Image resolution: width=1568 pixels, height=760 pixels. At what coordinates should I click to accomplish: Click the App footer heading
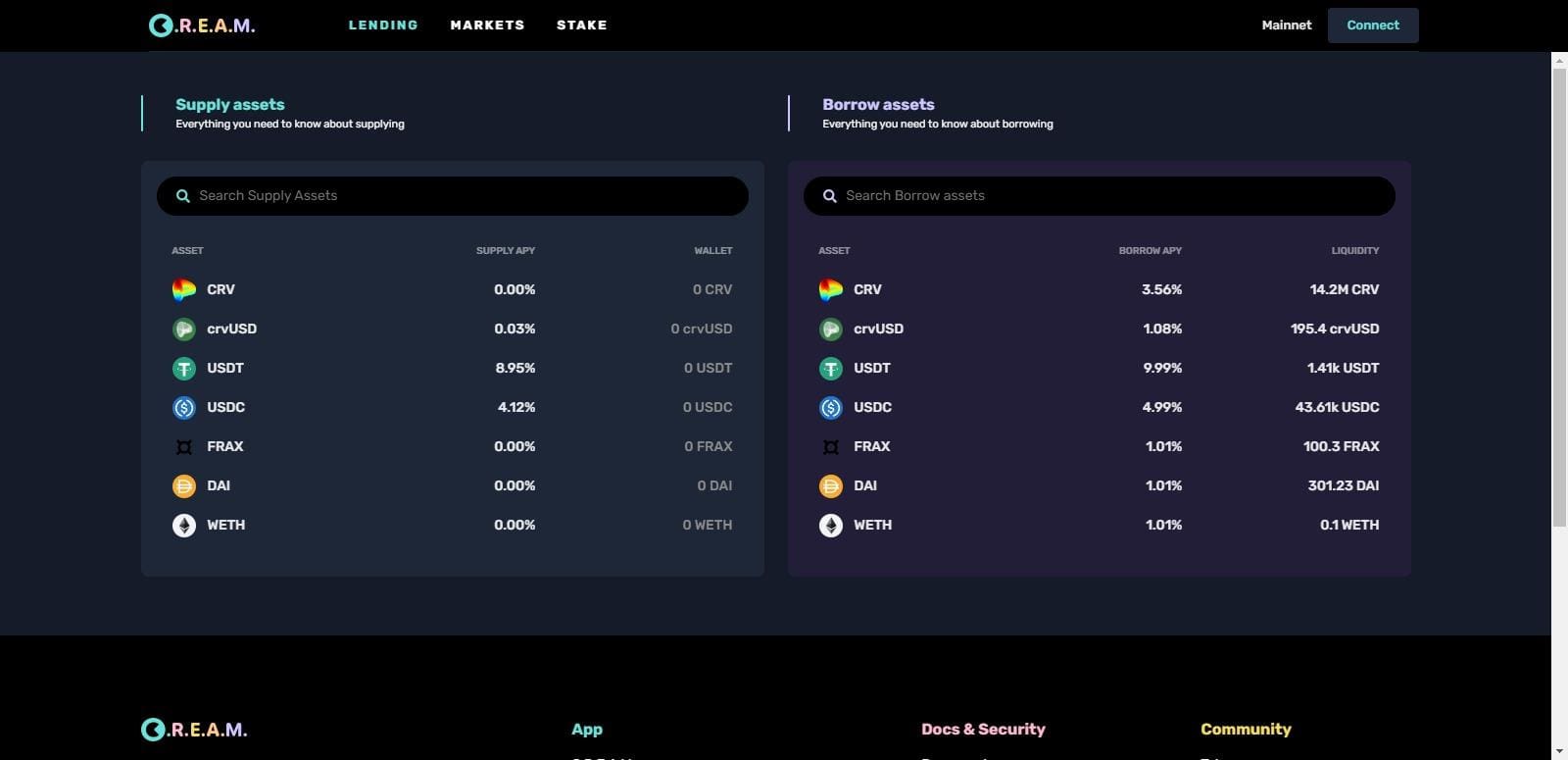[x=587, y=730]
